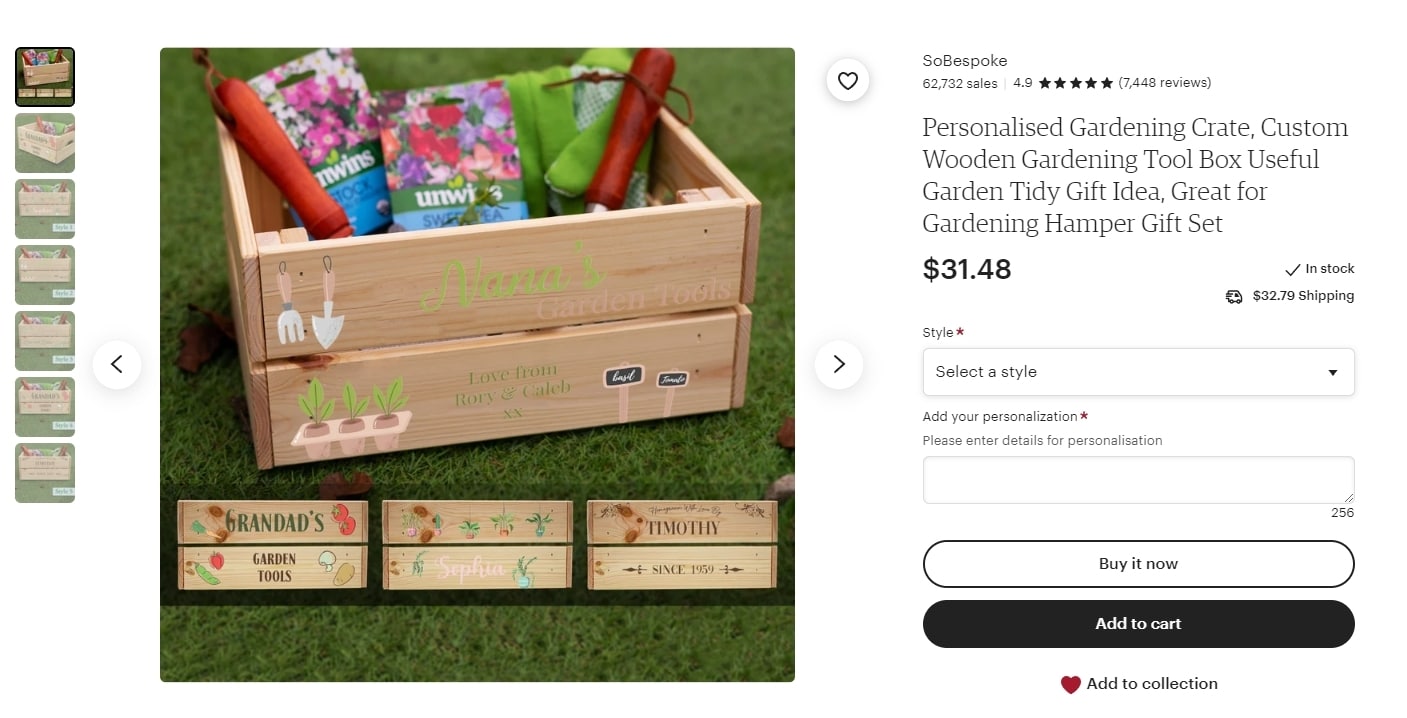Click the Buy it now button
Viewport: 1407px width, 718px height.
(x=1138, y=564)
